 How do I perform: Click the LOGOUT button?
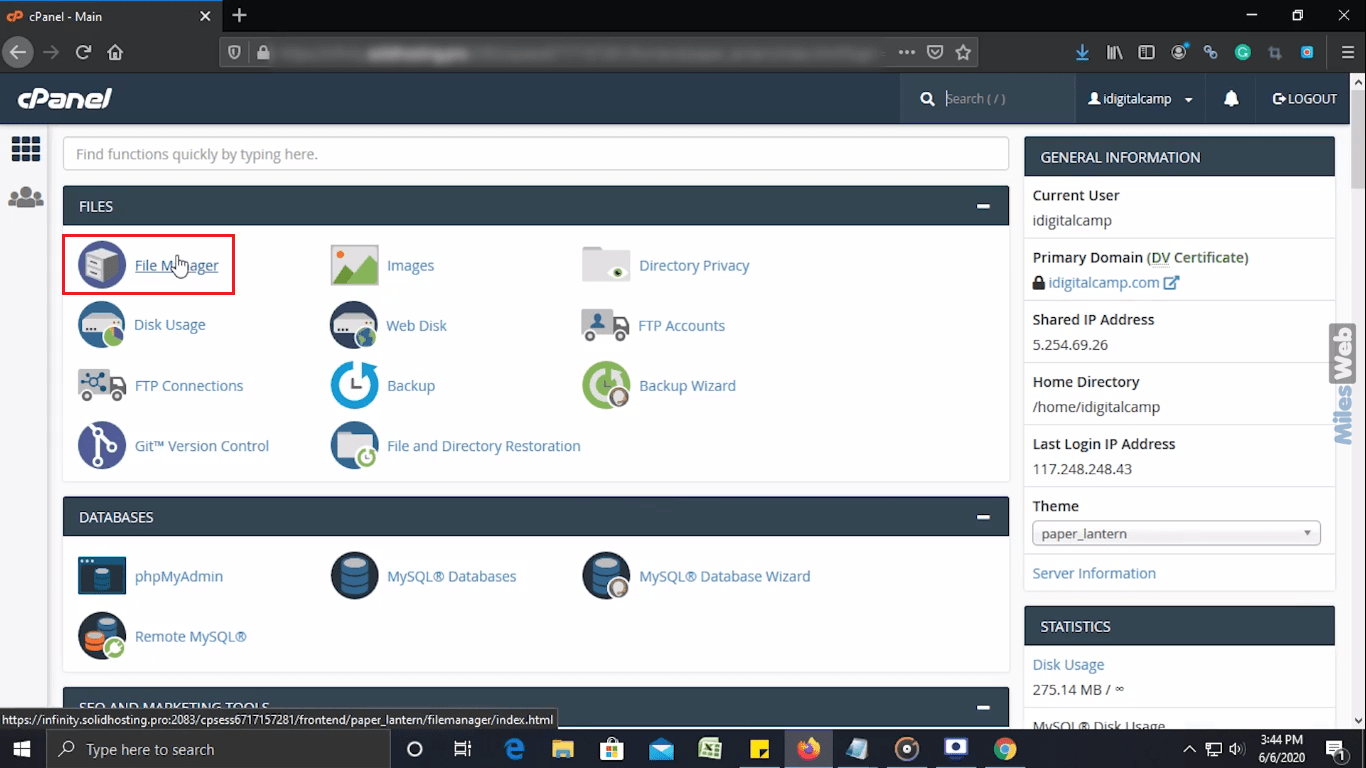(1304, 99)
